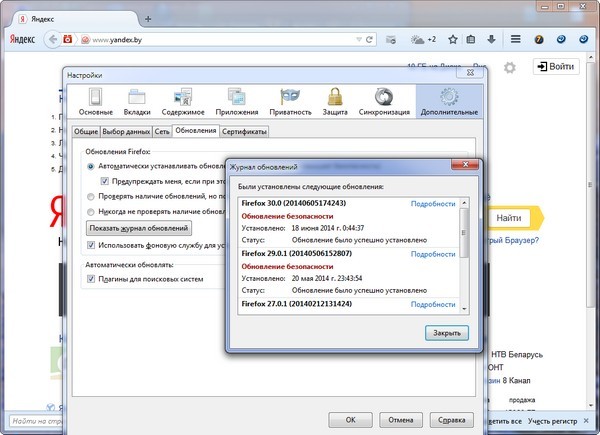Click the Закрыть button in update log
Screen dimensions: 600x435
[447, 333]
